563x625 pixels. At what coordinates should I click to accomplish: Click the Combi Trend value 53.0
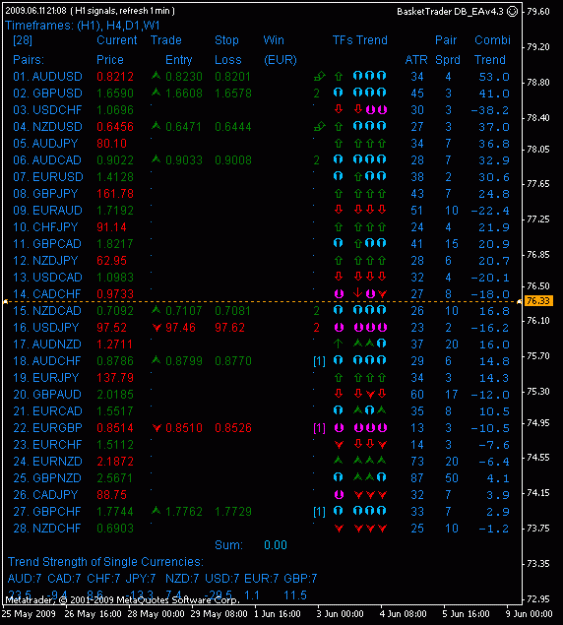(x=494, y=77)
